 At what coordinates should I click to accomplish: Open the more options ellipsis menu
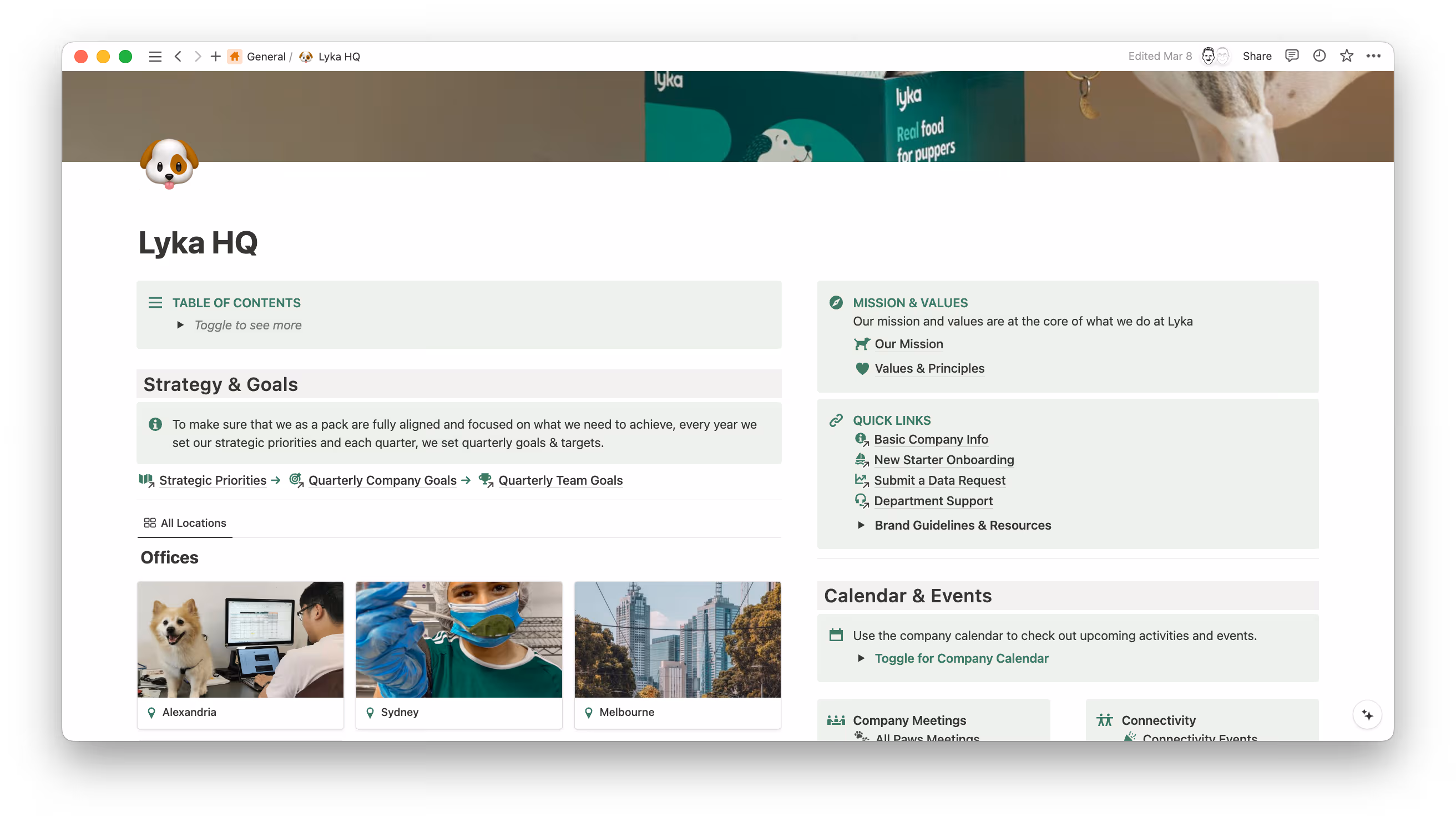1374,55
